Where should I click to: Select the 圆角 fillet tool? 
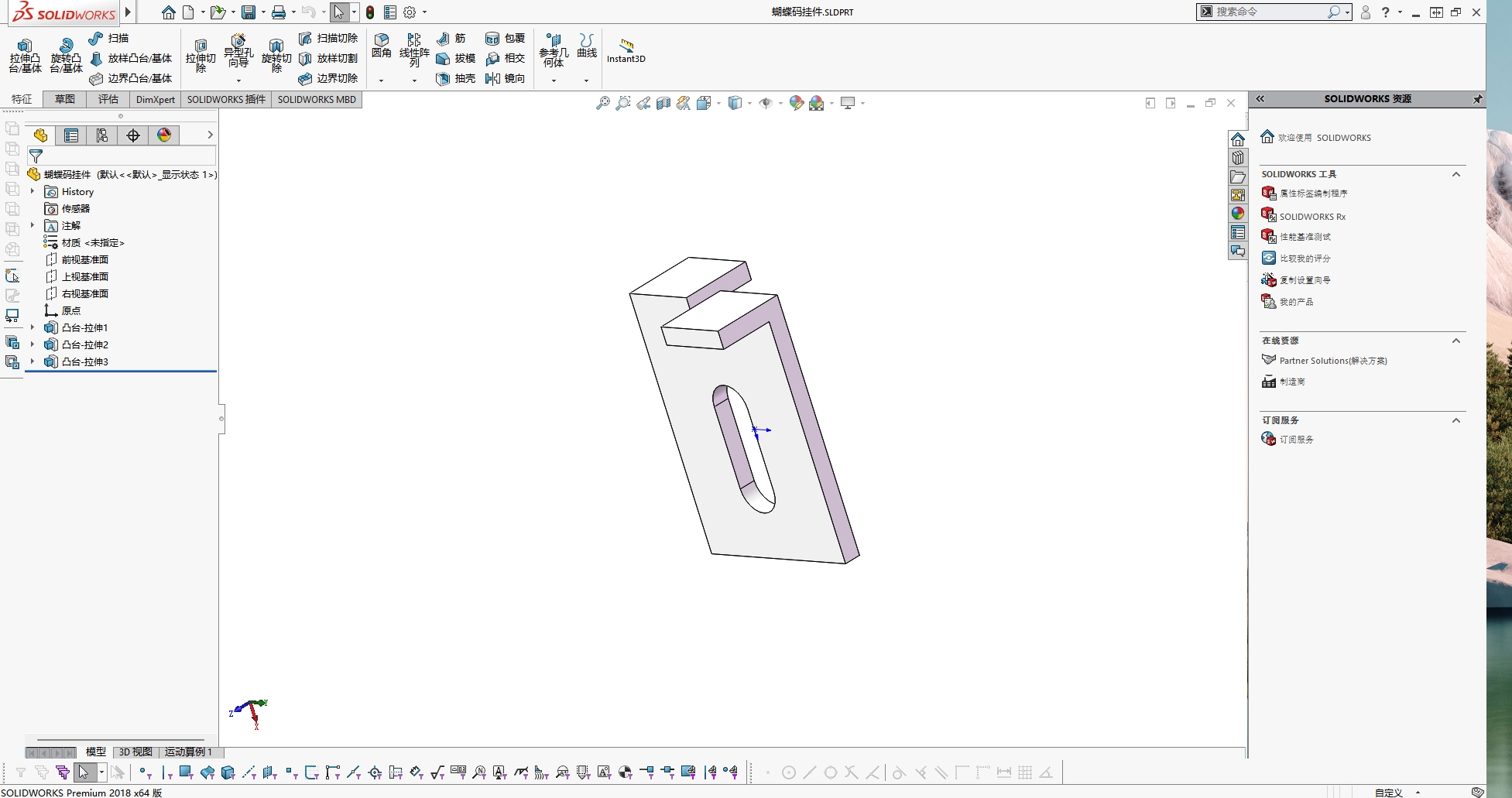tap(381, 46)
